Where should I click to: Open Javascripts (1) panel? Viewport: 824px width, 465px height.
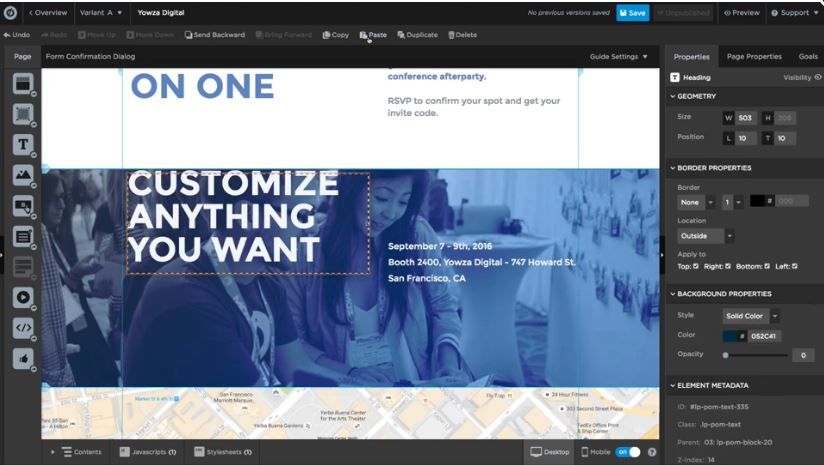tap(148, 452)
